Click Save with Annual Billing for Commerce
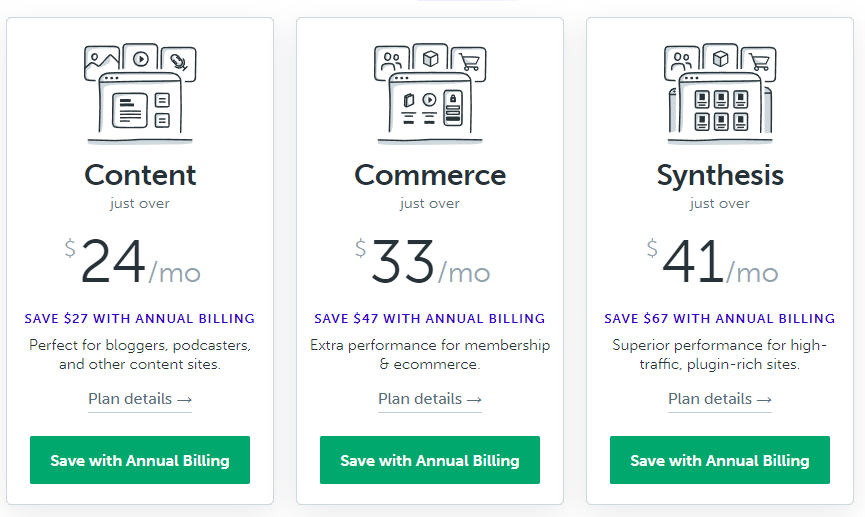This screenshot has height=517, width=865. [x=430, y=460]
